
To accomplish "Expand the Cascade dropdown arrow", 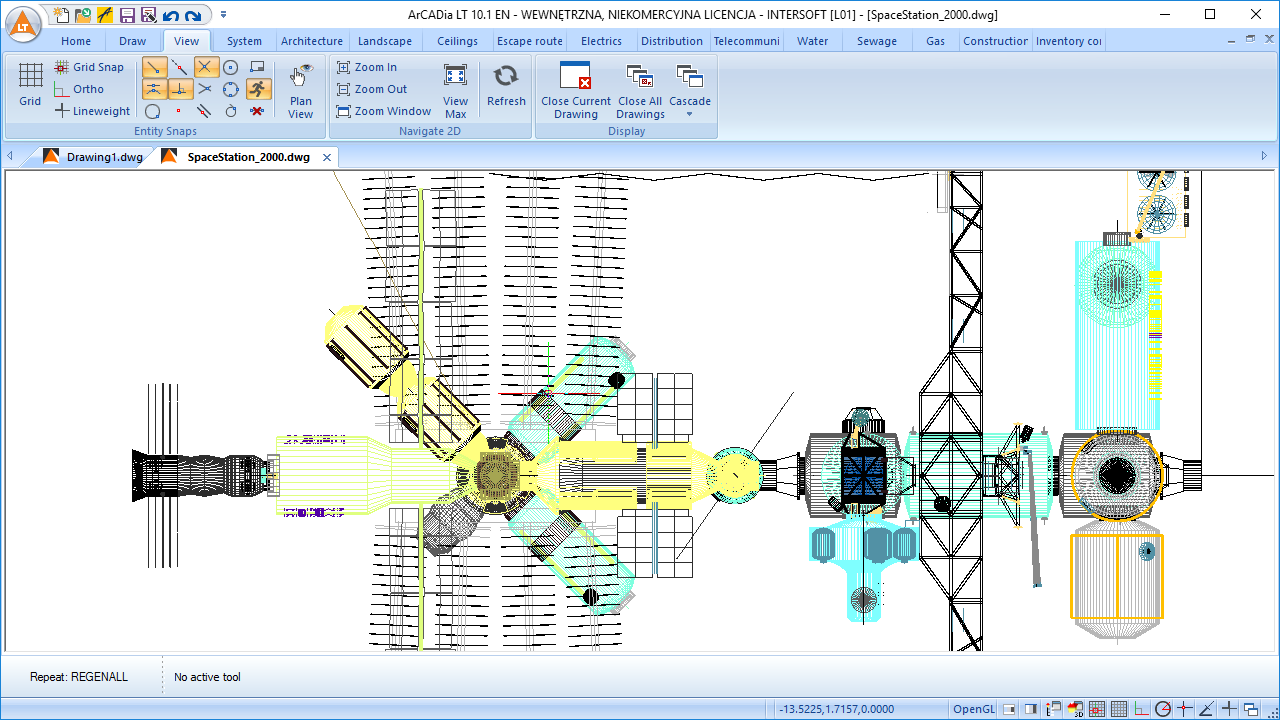I will 689,114.
